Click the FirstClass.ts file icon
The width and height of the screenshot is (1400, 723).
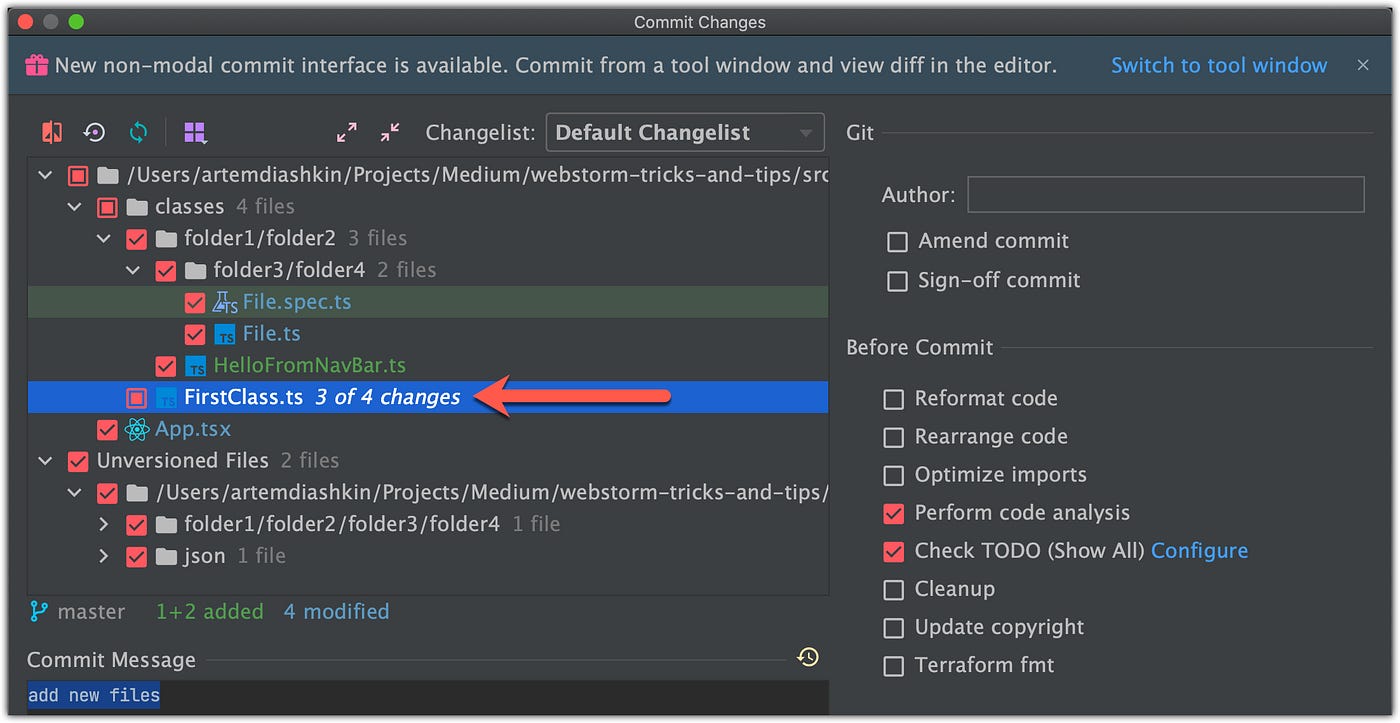167,398
